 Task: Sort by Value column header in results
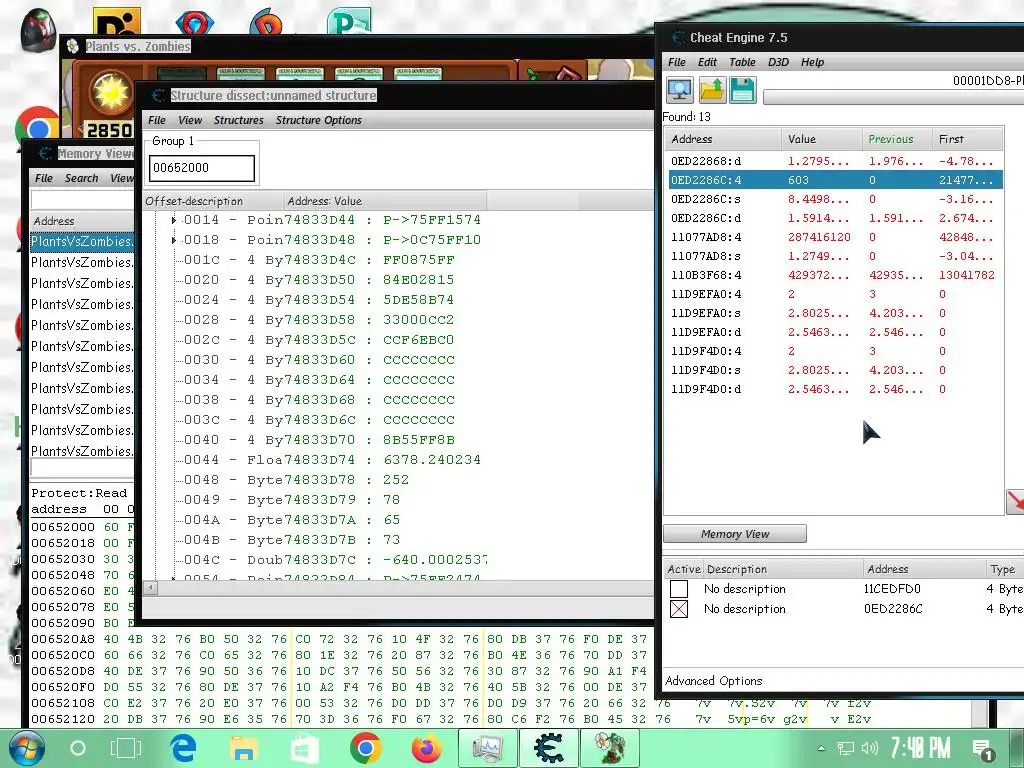tap(822, 139)
